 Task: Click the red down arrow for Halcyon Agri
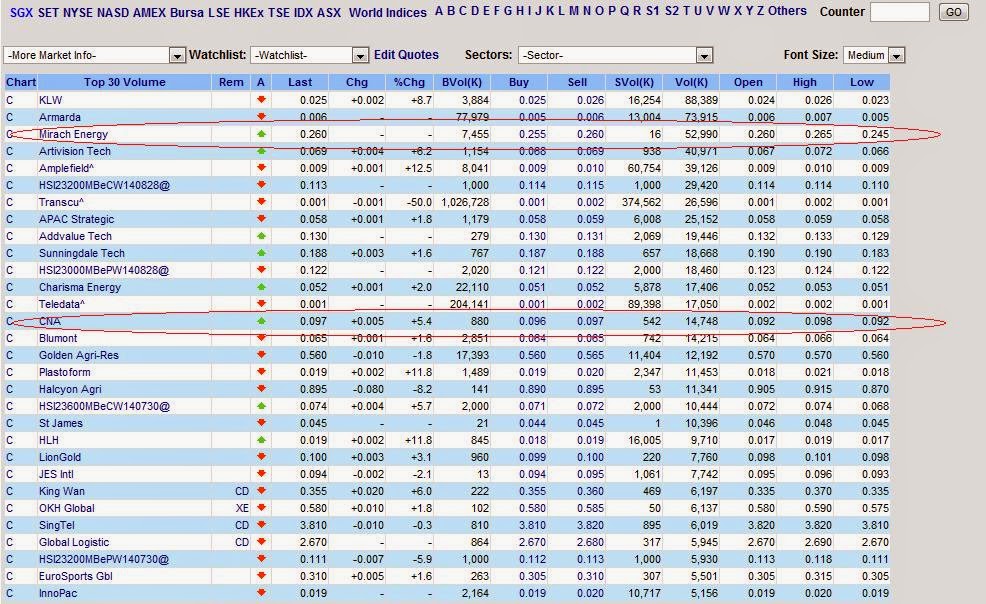coord(262,389)
